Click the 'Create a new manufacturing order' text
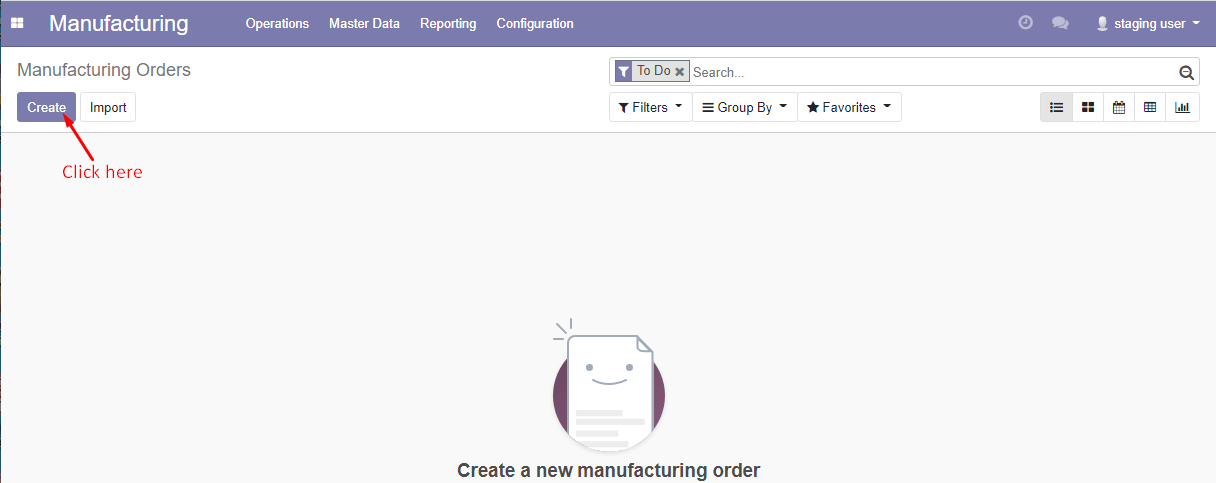Image resolution: width=1216 pixels, height=483 pixels. point(608,470)
